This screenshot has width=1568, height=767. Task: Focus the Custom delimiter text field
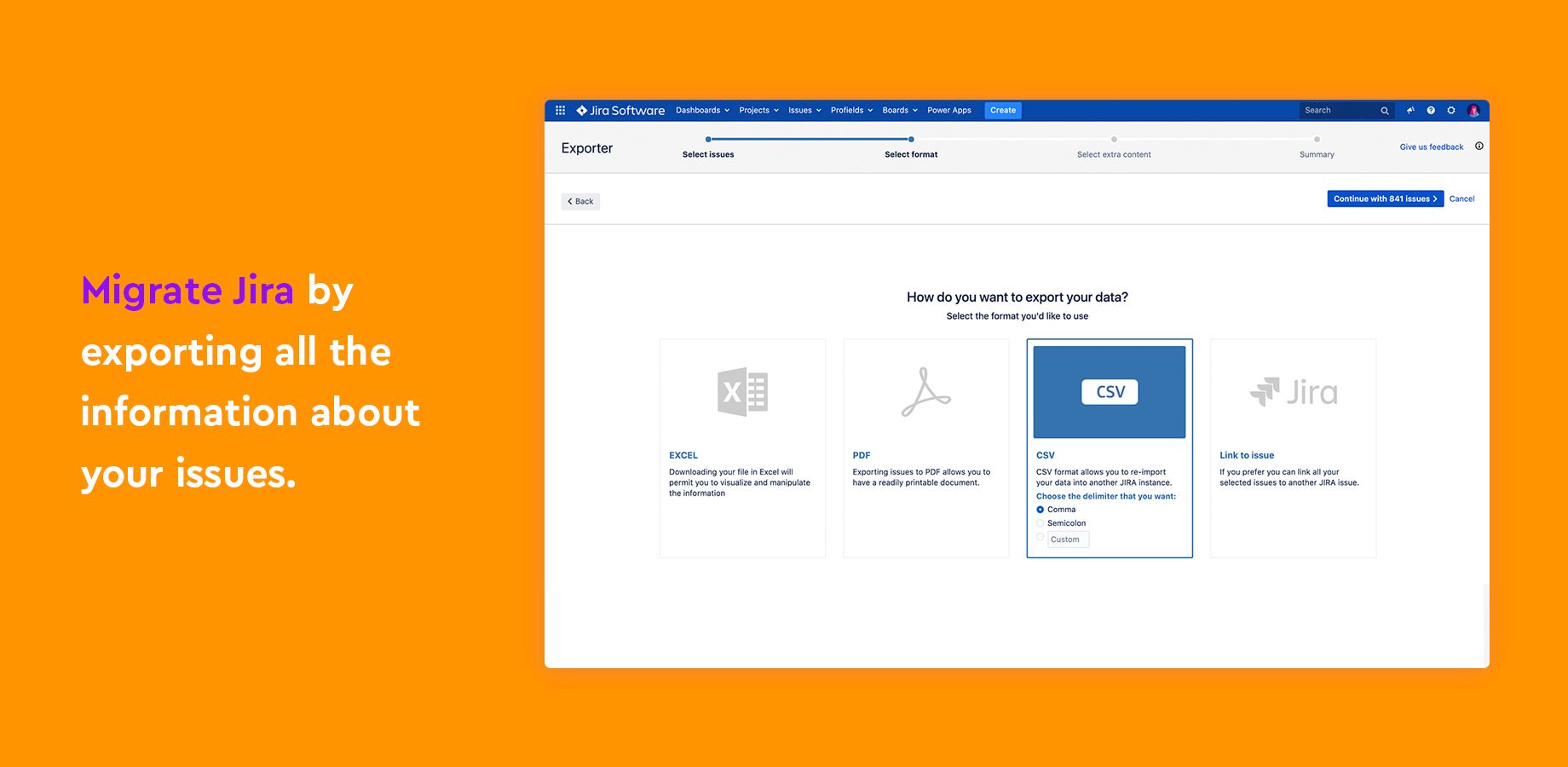1069,539
